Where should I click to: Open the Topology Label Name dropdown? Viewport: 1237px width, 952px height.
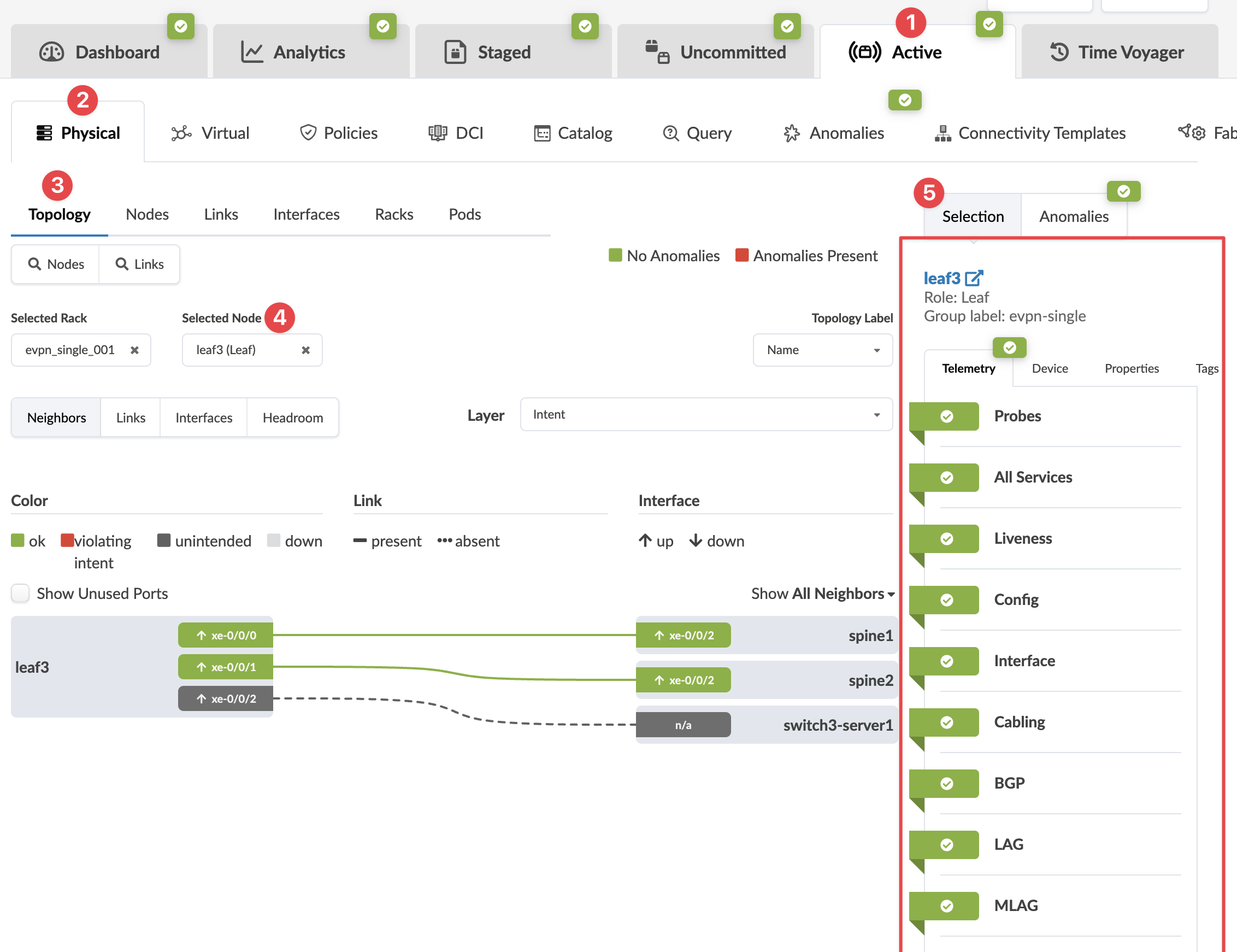click(x=822, y=350)
